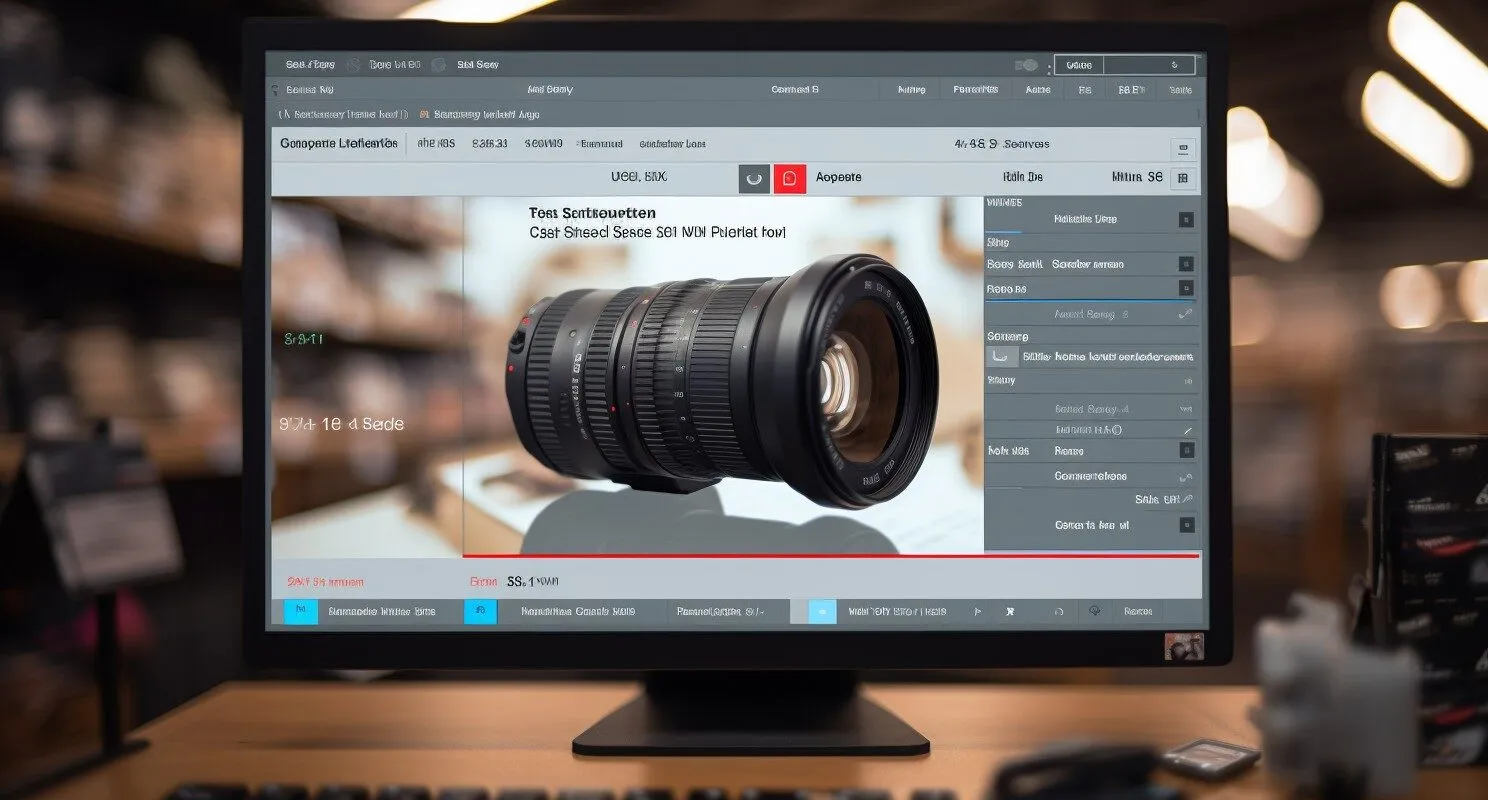Open the "Femerittes" menu
The height and width of the screenshot is (800, 1488).
tap(976, 90)
